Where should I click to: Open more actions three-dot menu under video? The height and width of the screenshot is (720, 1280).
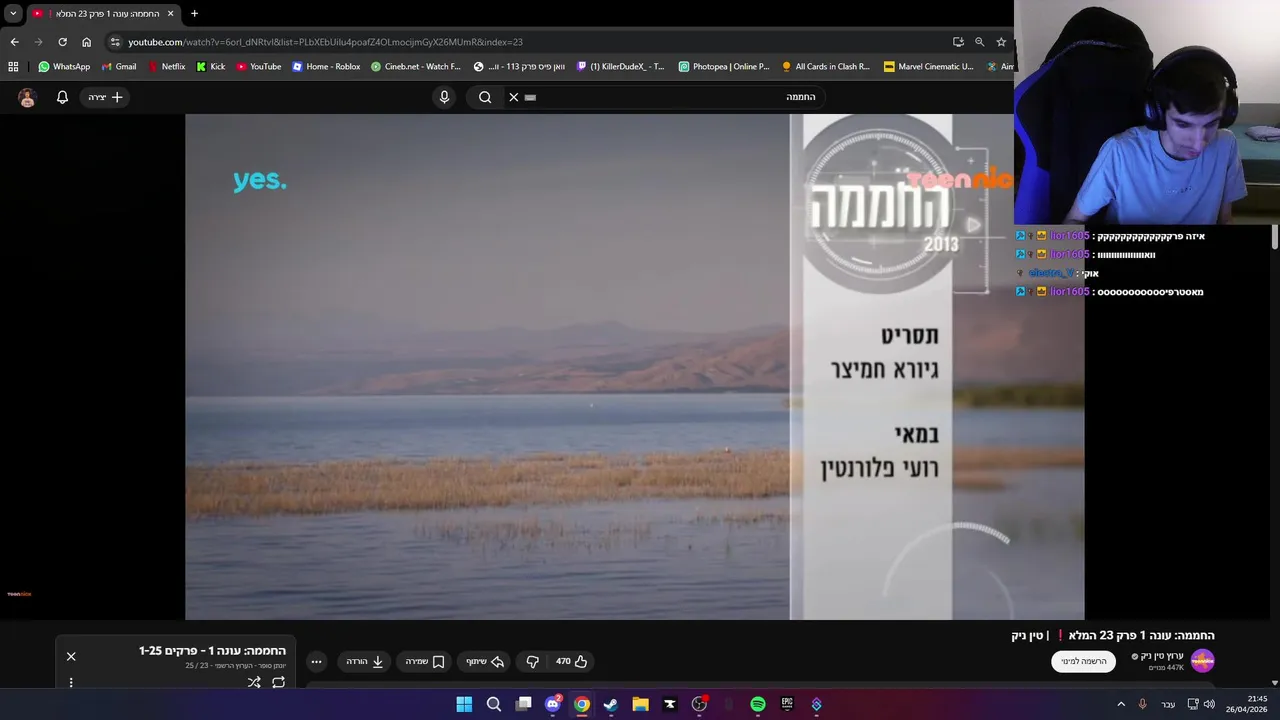(316, 661)
